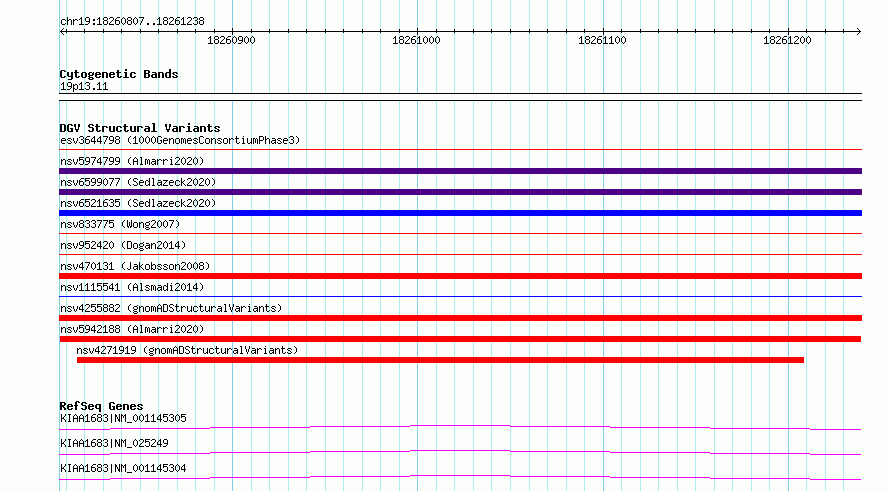
Task: Click ruler position 18261100
Action: [602, 40]
